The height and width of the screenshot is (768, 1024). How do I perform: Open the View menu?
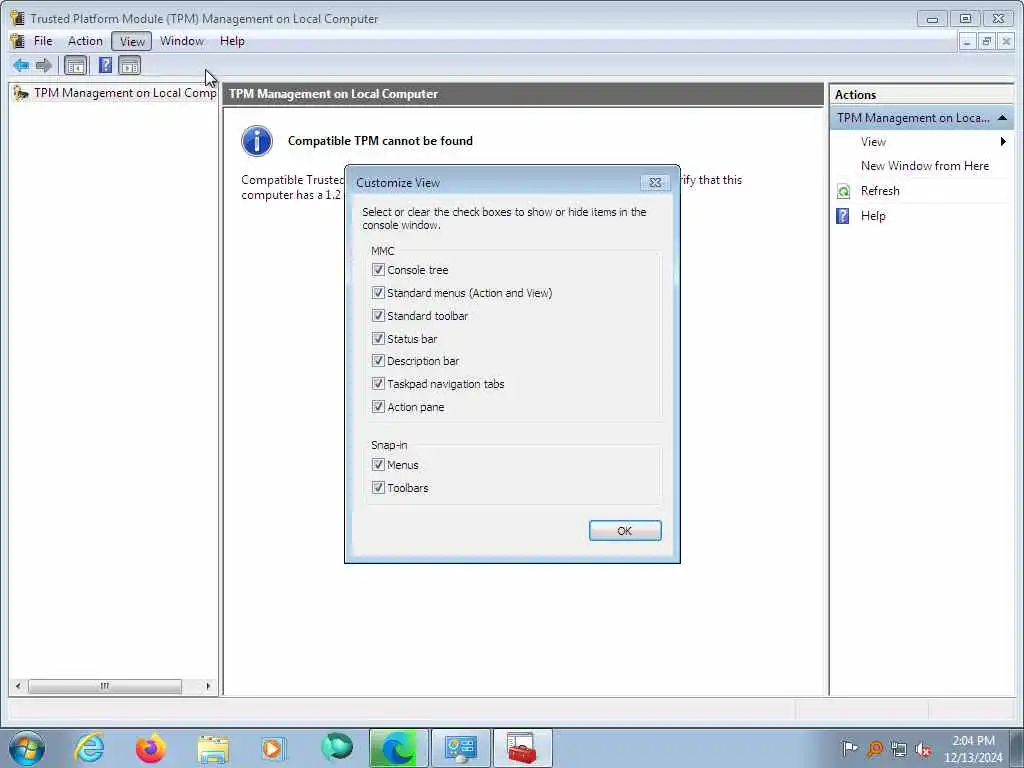[132, 41]
